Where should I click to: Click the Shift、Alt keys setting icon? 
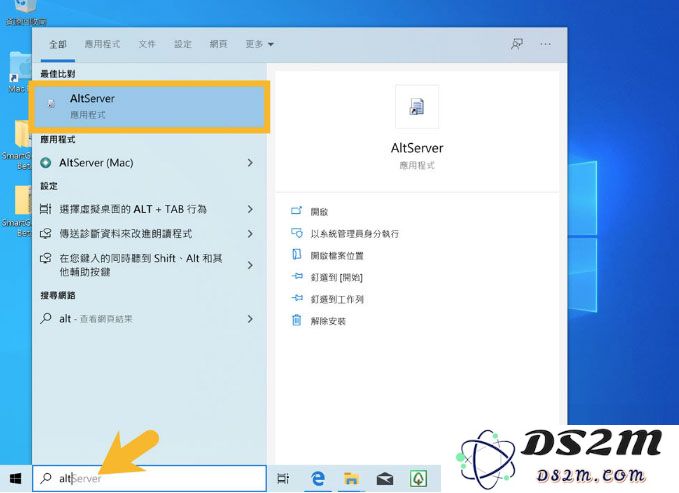(46, 259)
